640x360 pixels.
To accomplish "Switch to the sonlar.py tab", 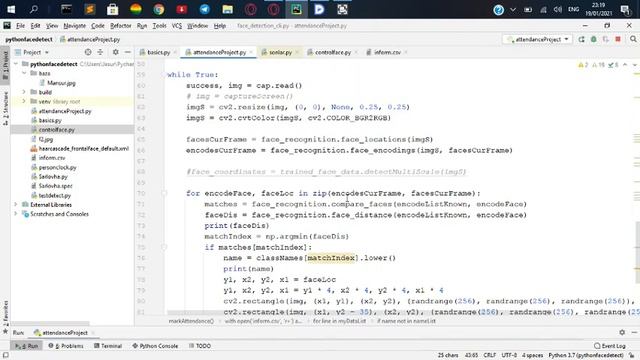I will (x=280, y=52).
